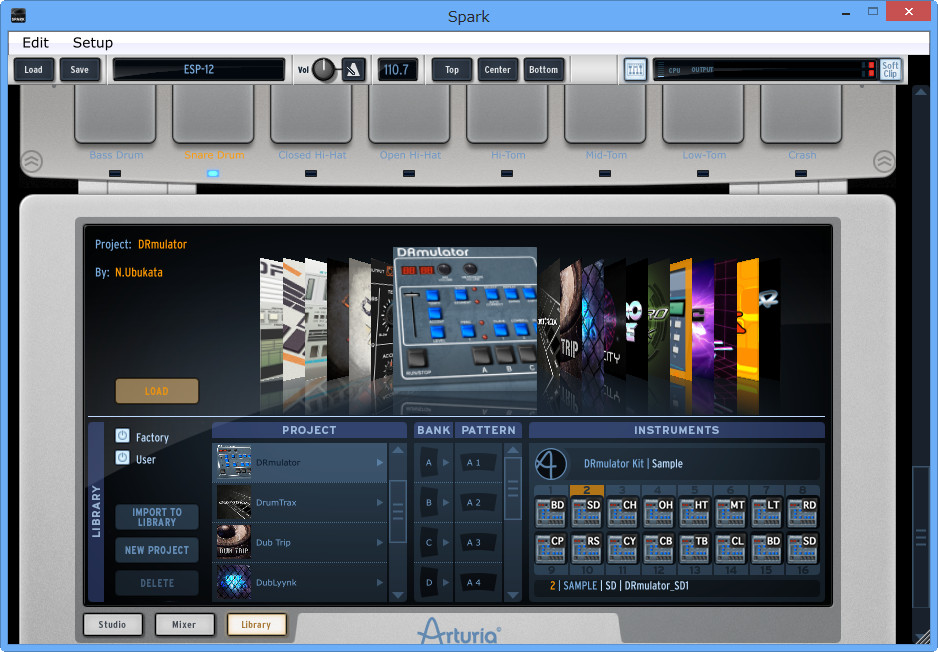
Task: Jump to the Top panel view
Action: [x=452, y=70]
